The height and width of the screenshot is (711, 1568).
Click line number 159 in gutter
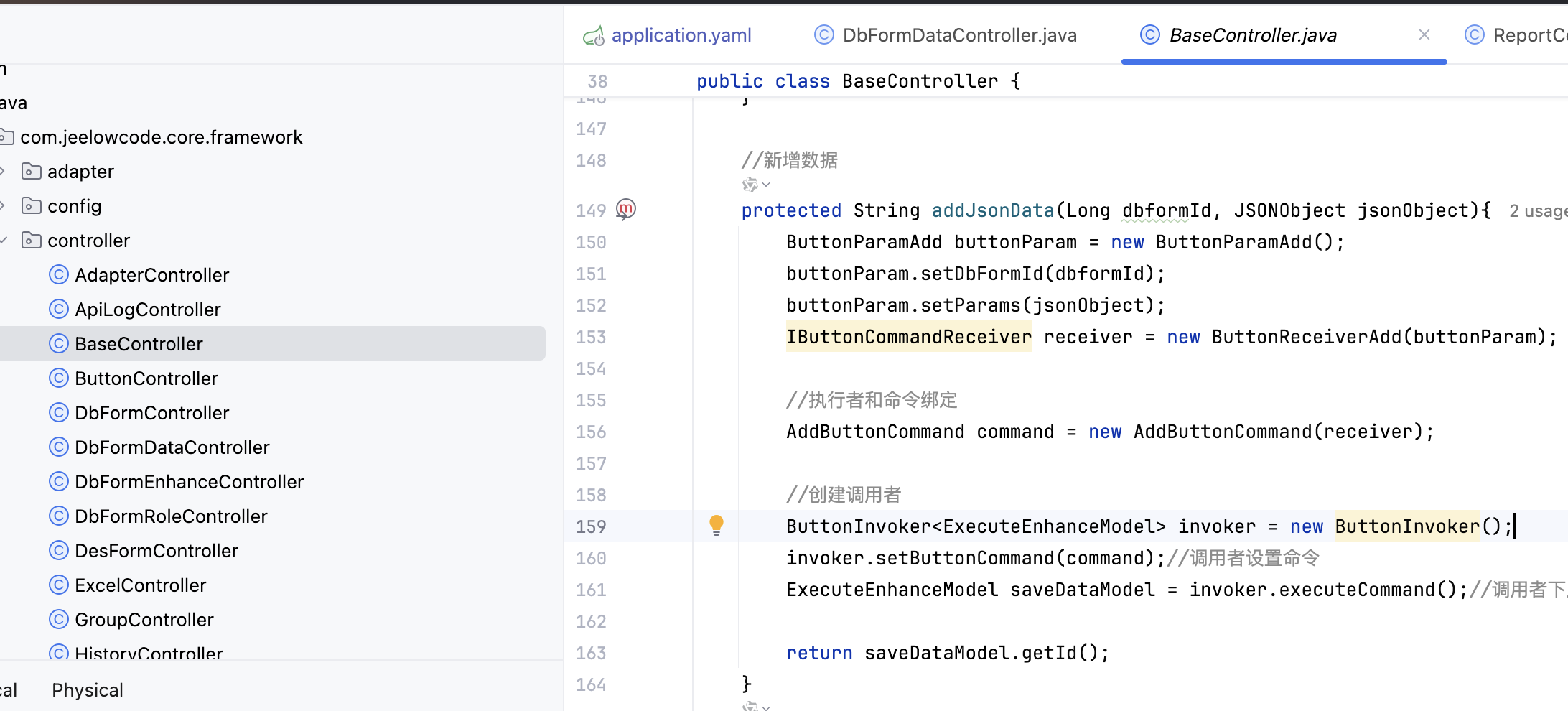coord(591,526)
